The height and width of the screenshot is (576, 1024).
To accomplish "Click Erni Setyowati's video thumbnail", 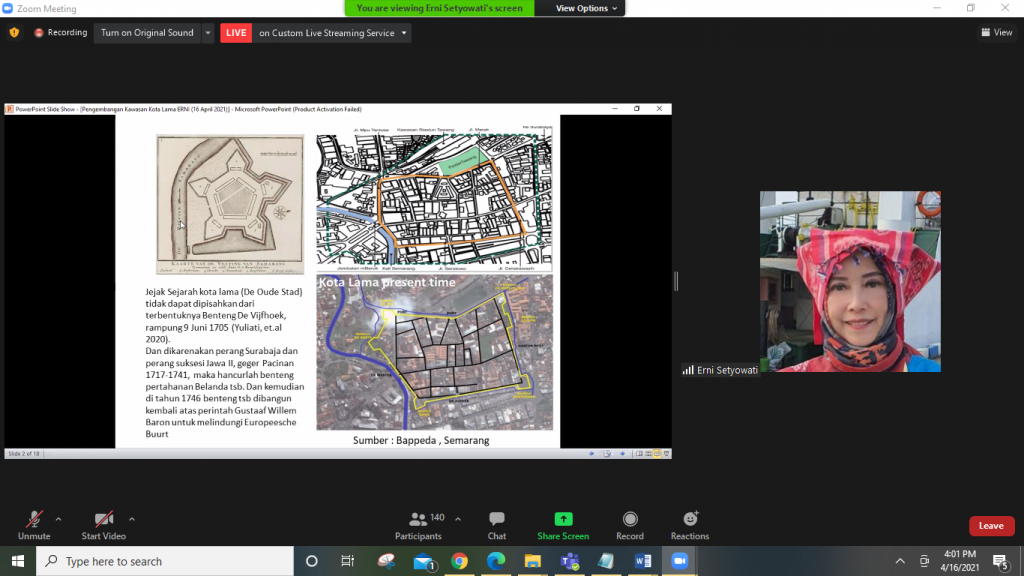I will click(849, 281).
